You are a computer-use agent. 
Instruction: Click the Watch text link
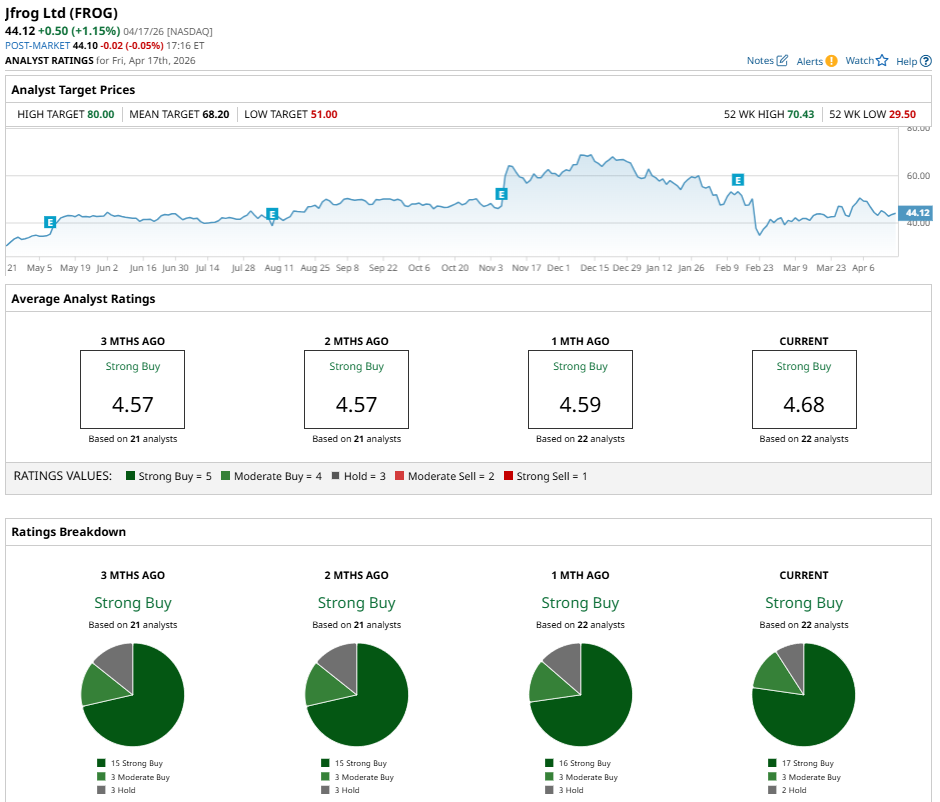coord(859,61)
